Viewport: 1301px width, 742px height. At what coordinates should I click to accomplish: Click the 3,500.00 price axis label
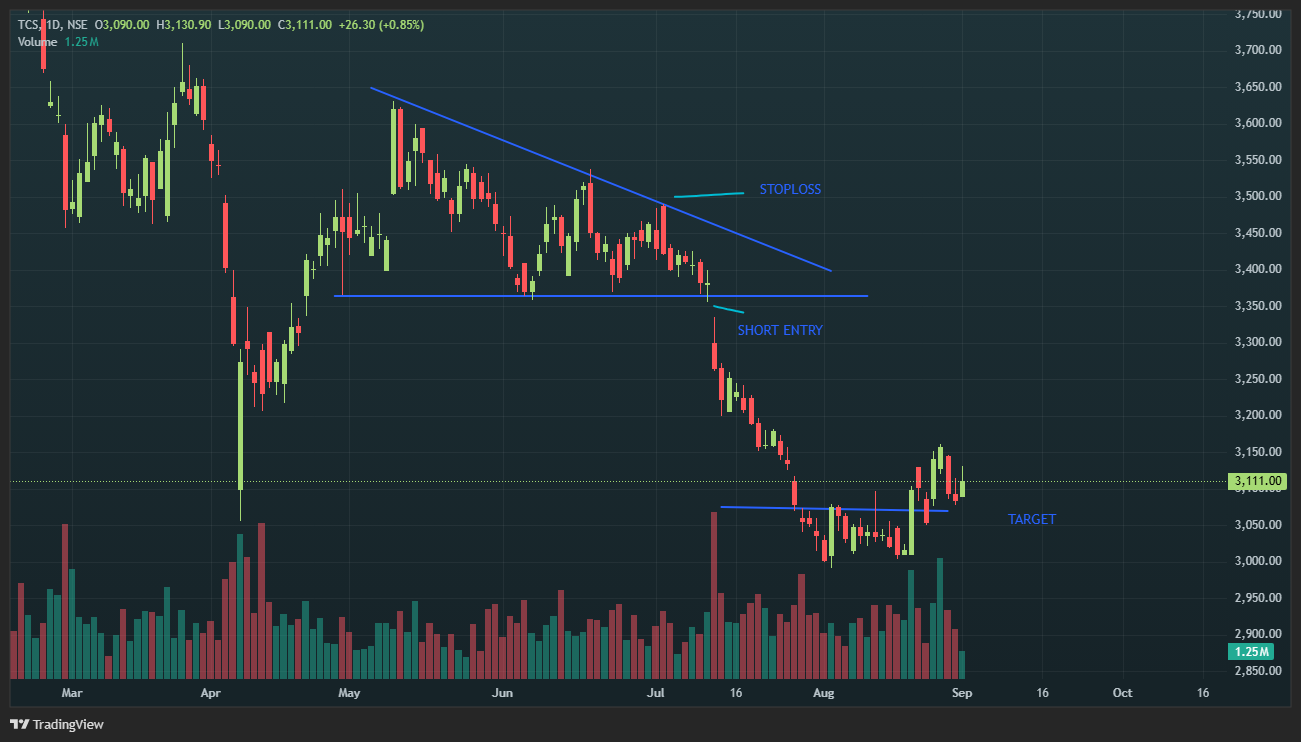[x=1257, y=196]
